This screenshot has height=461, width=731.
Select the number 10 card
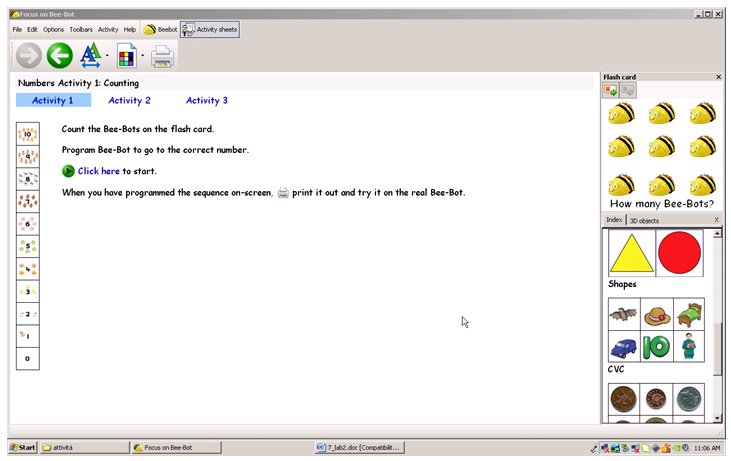pos(28,134)
